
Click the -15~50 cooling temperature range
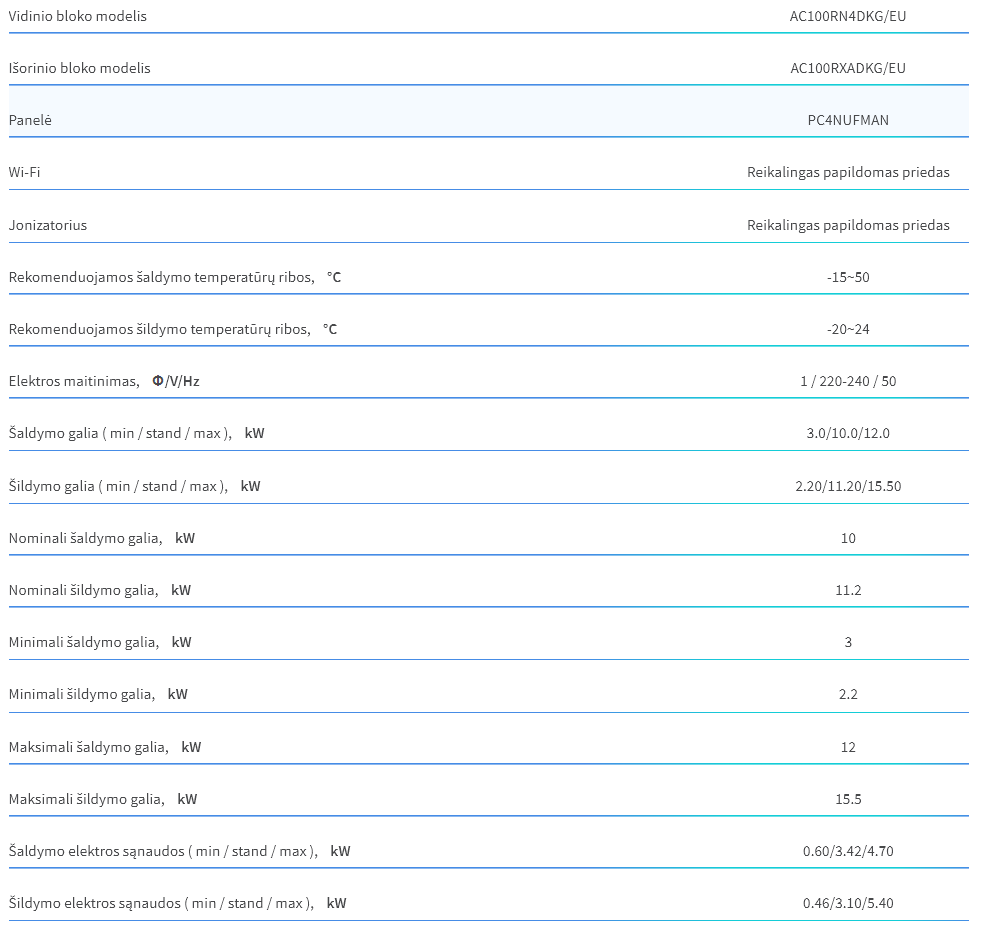pos(848,277)
